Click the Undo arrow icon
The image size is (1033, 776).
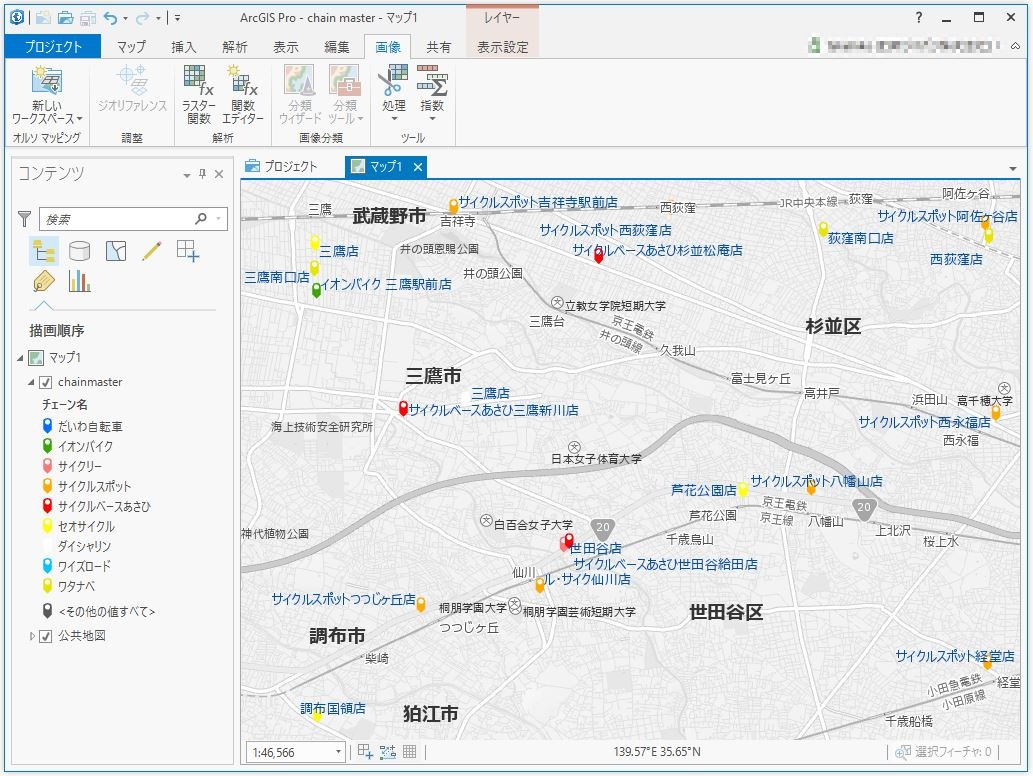pos(110,18)
